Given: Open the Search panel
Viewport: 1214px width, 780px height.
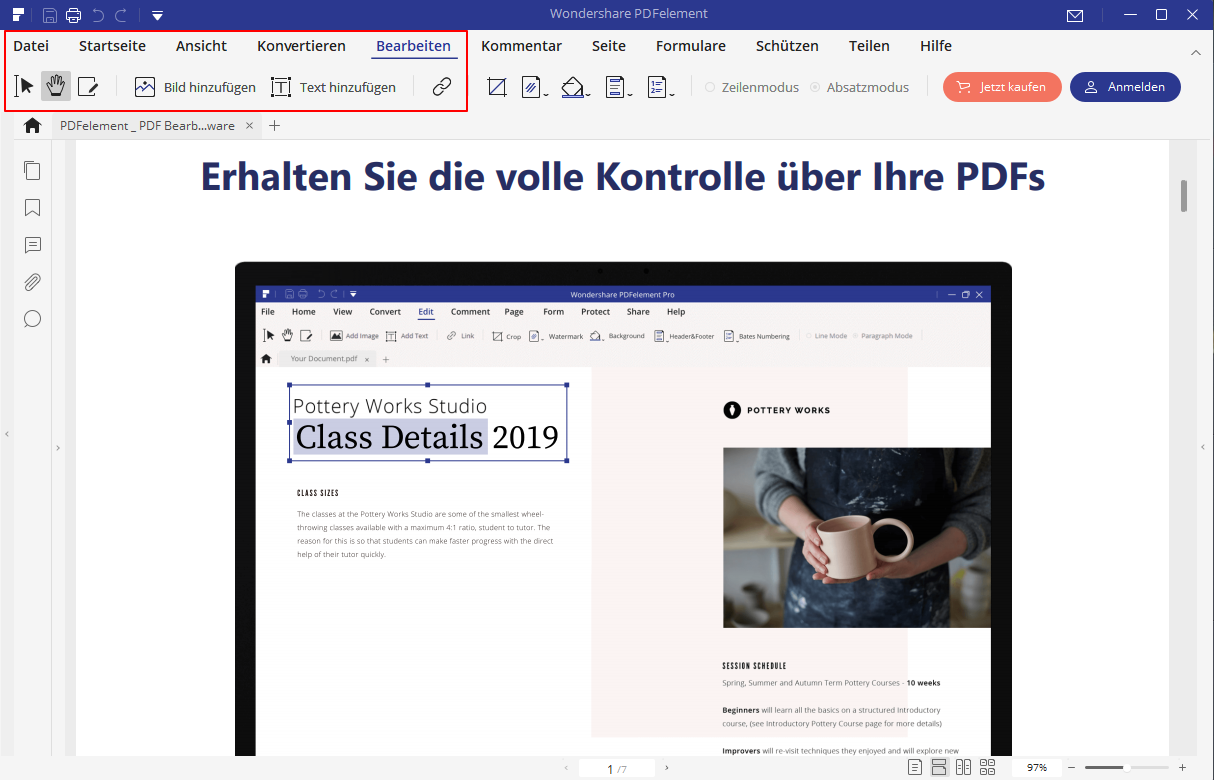Looking at the screenshot, I should point(32,319).
